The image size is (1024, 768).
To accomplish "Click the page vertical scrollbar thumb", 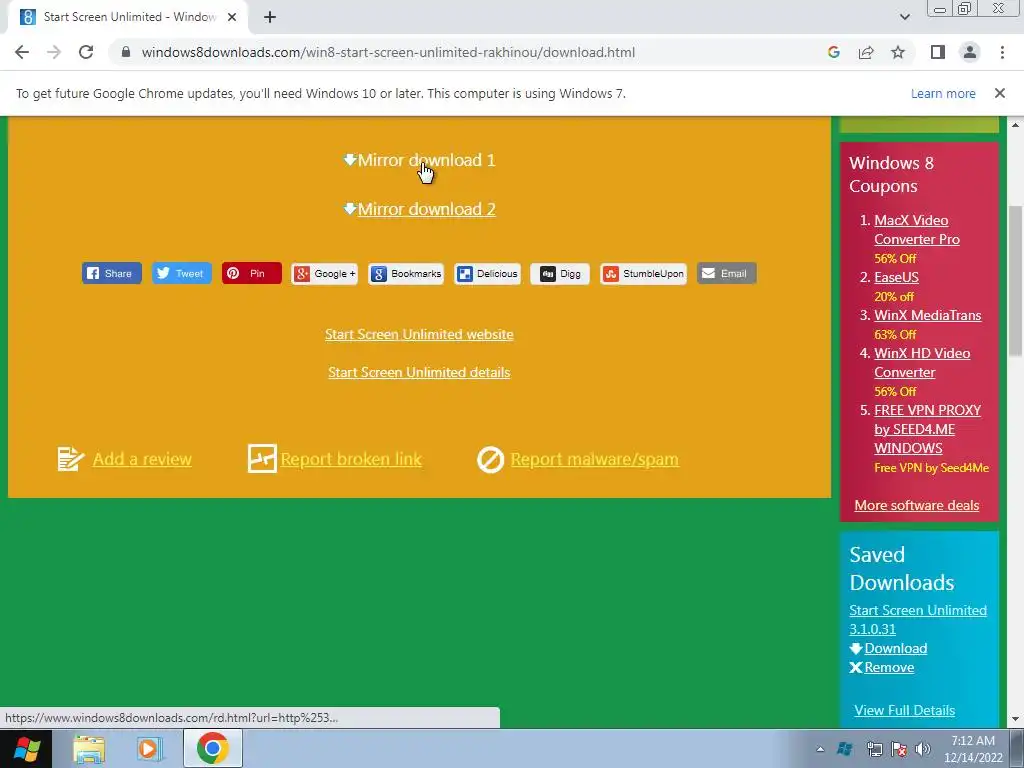I will coord(1015,281).
